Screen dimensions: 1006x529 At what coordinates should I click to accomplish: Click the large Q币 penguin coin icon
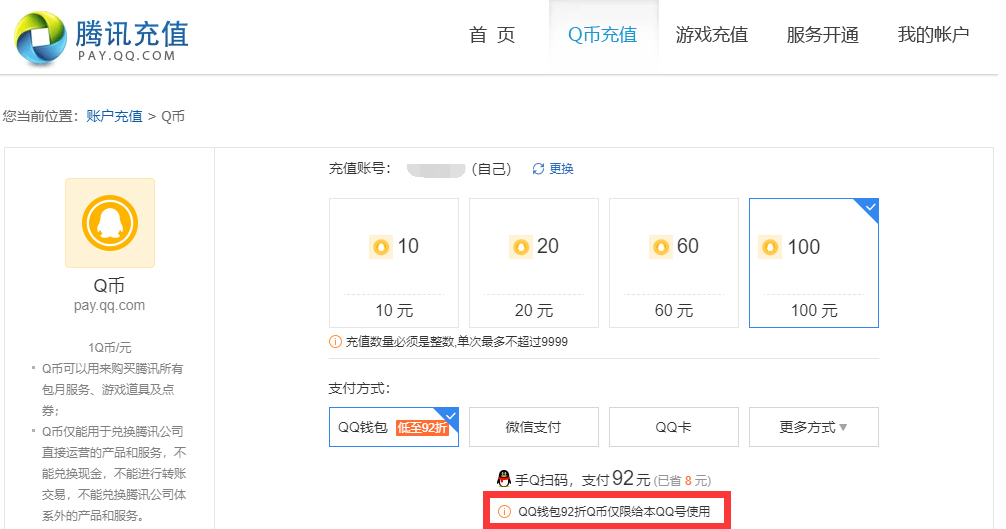click(x=110, y=223)
